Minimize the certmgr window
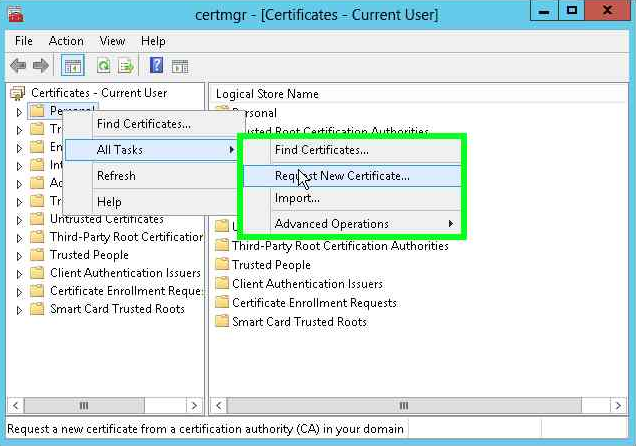Image resolution: width=636 pixels, height=446 pixels. [x=544, y=11]
